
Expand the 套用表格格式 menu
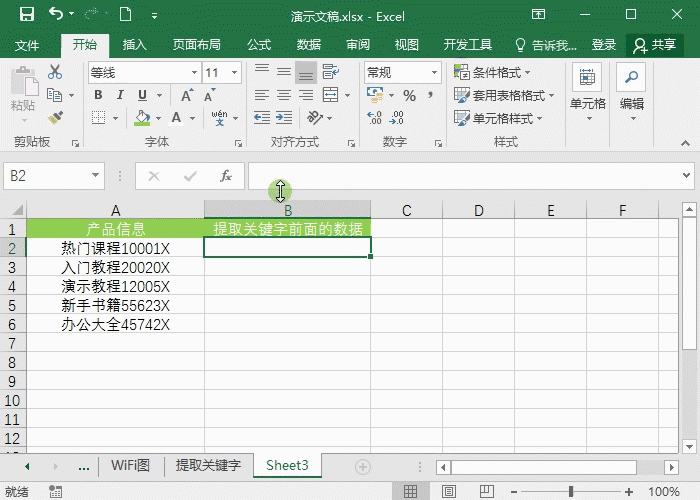(x=504, y=95)
